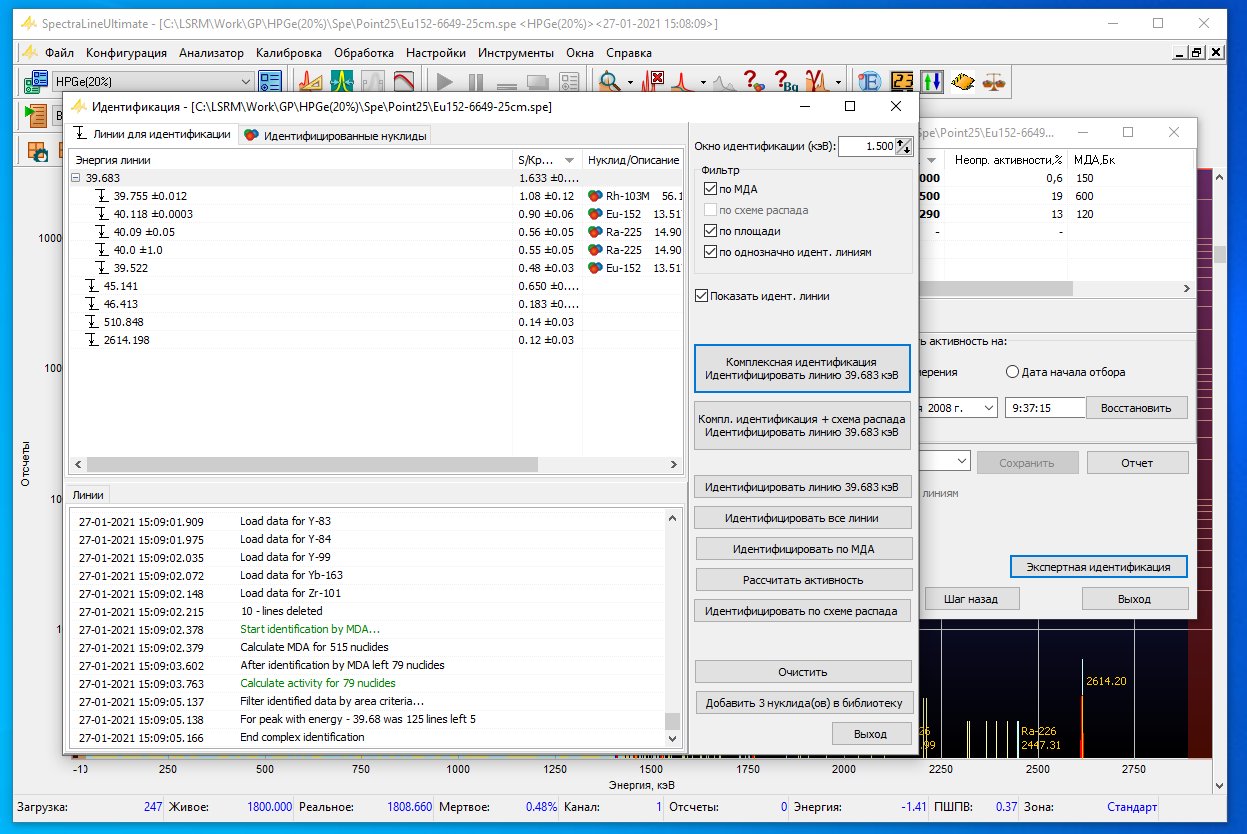Click 'Идентифицировать все линии' button
This screenshot has height=834, width=1247.
[803, 518]
